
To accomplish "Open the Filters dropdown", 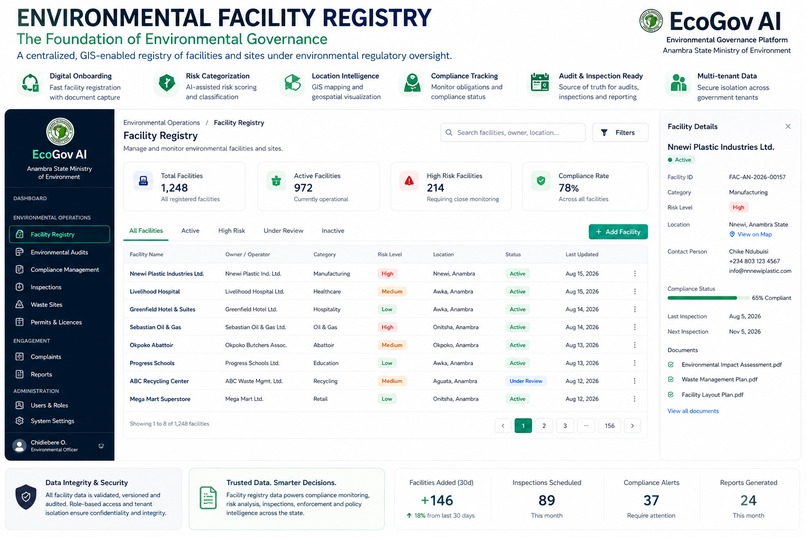I will pos(620,133).
